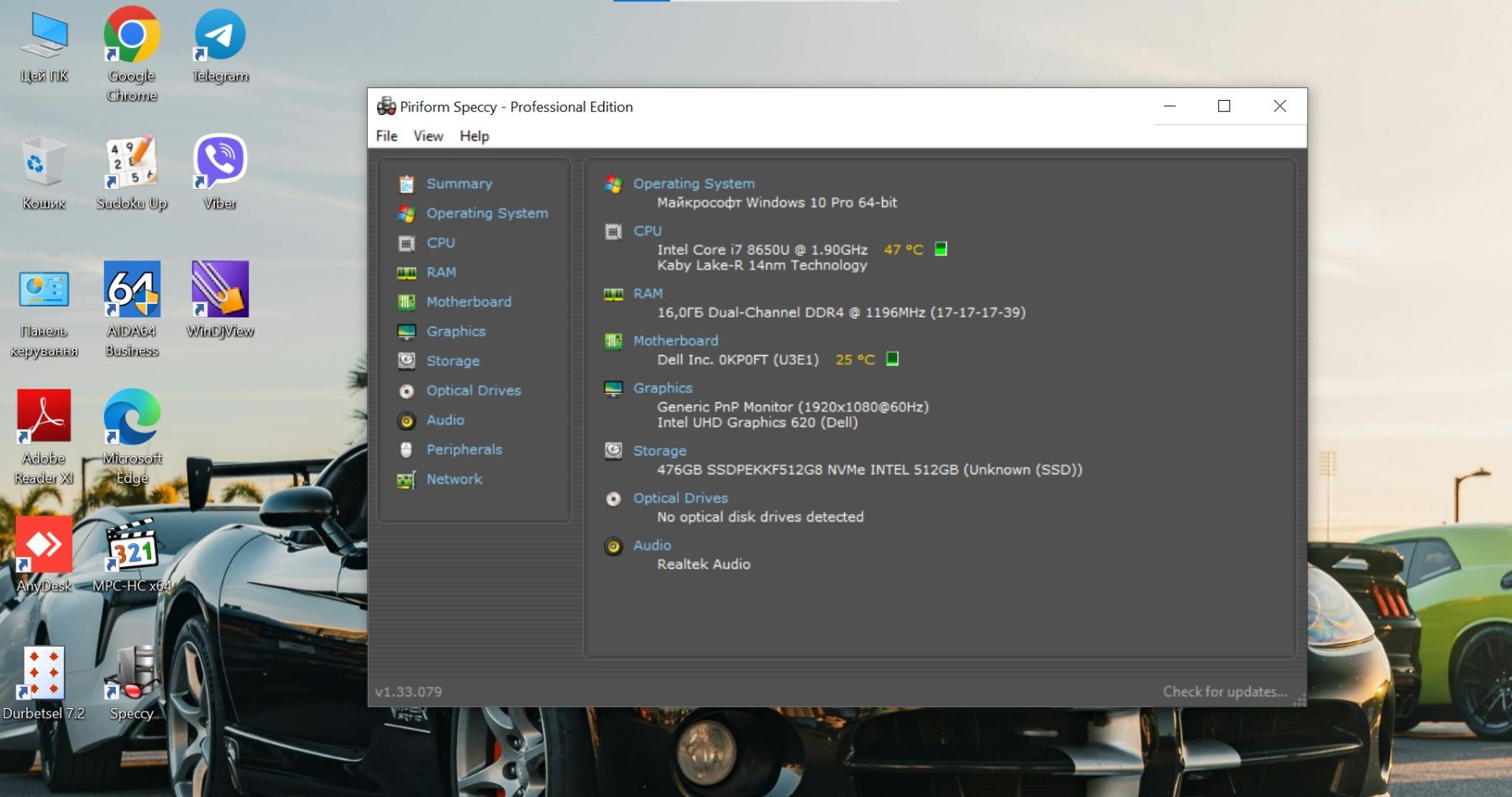Minimize the Speccy window

1169,106
